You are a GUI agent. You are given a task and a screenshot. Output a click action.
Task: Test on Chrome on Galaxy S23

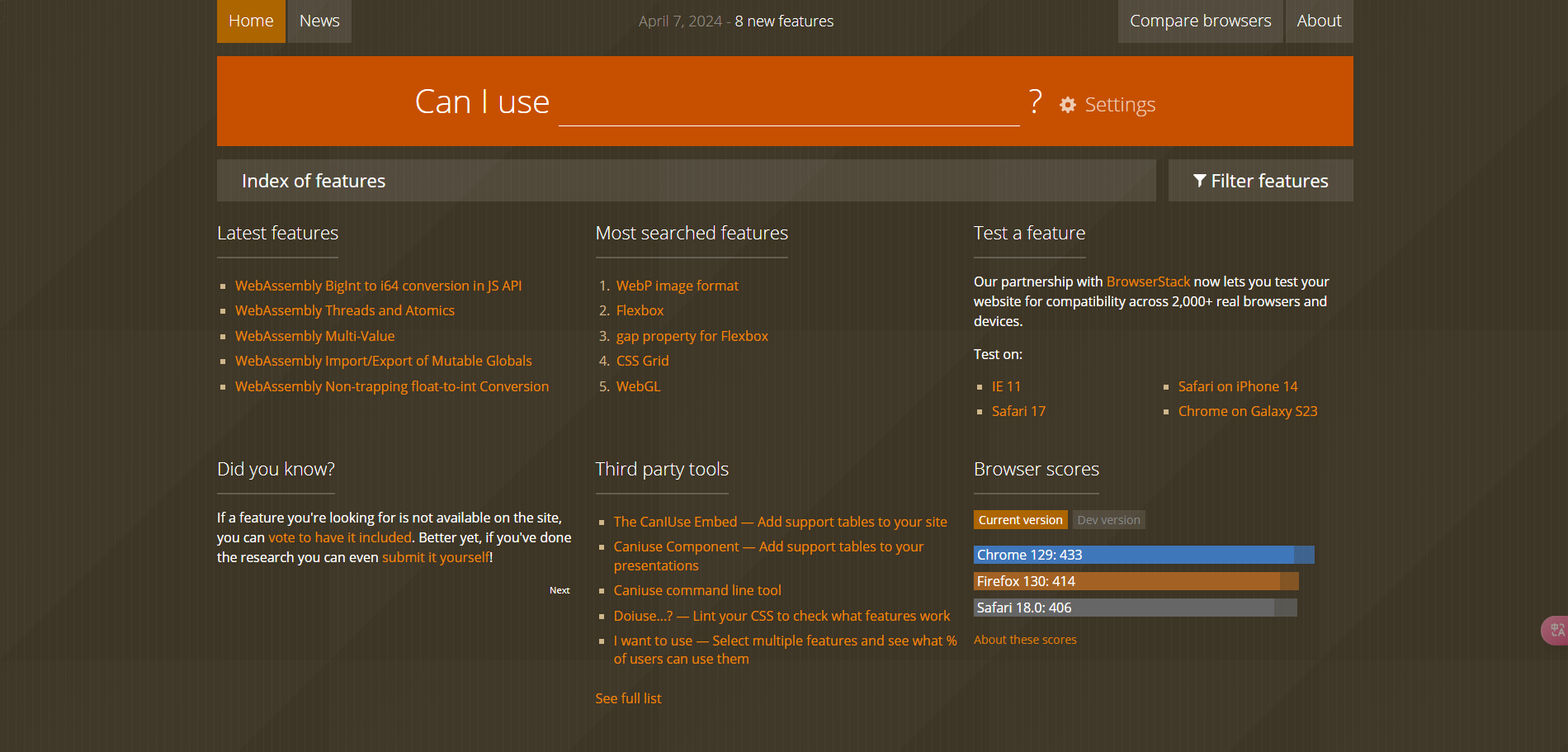tap(1247, 411)
